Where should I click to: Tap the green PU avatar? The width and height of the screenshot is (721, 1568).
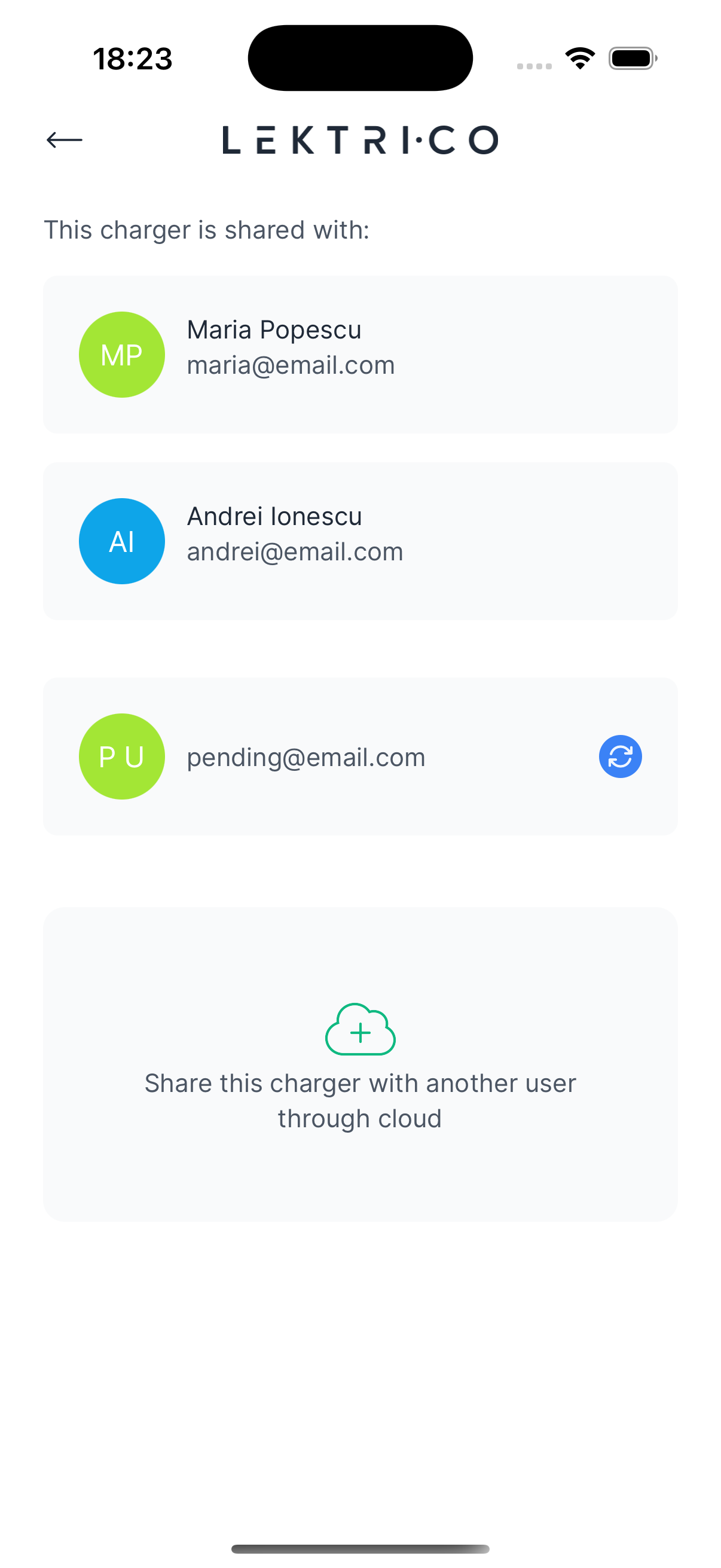(122, 756)
